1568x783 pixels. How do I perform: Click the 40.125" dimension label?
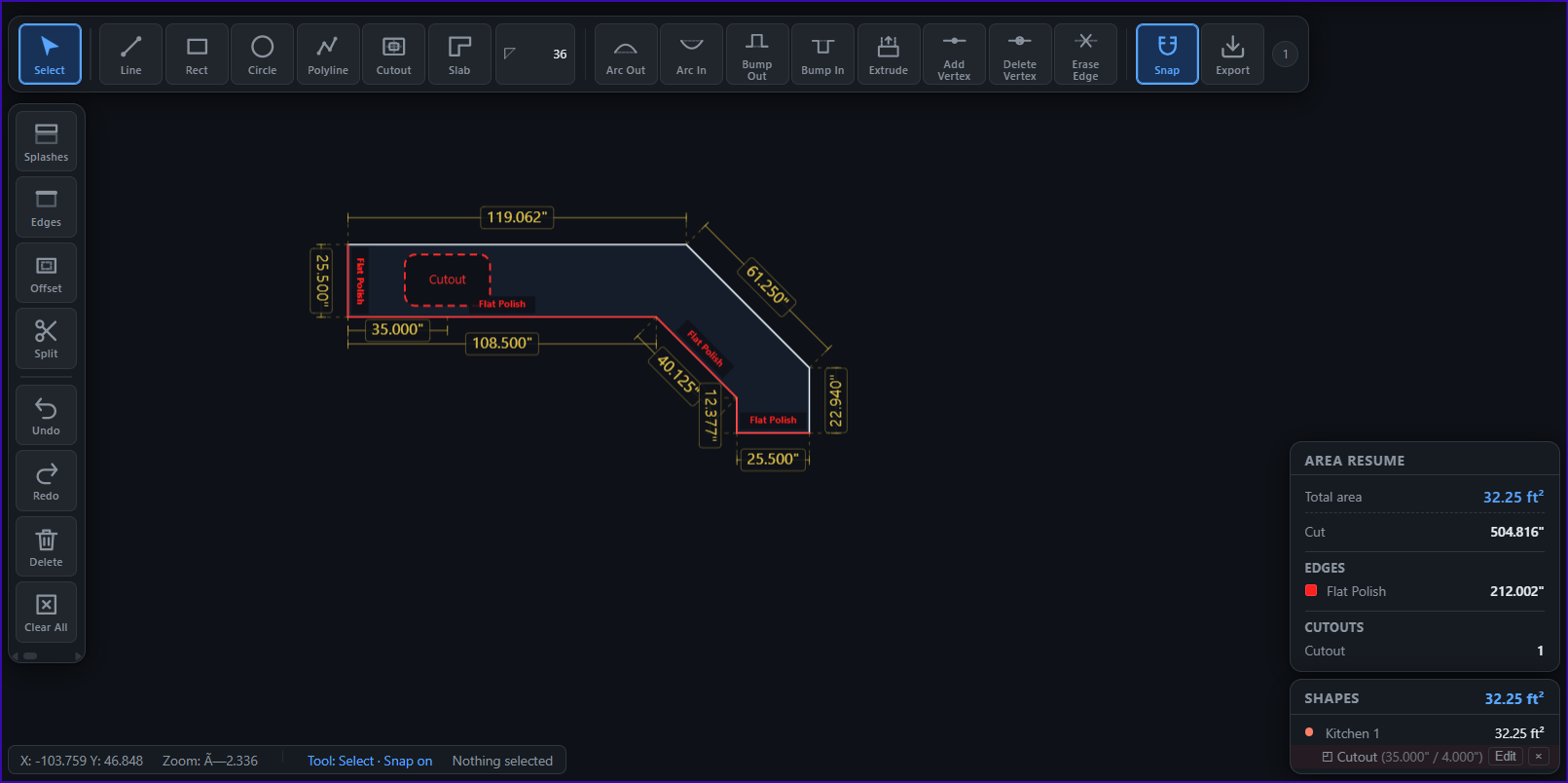coord(677,374)
